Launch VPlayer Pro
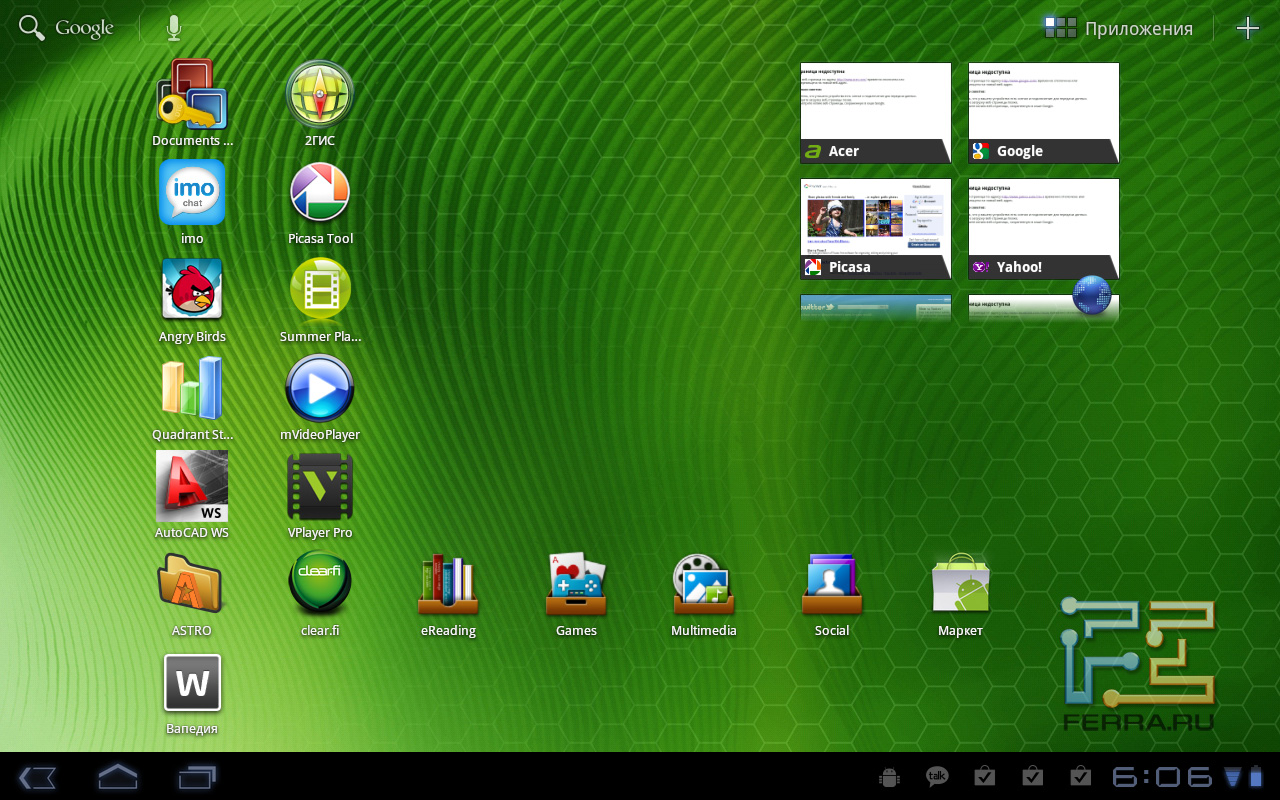 (x=320, y=487)
